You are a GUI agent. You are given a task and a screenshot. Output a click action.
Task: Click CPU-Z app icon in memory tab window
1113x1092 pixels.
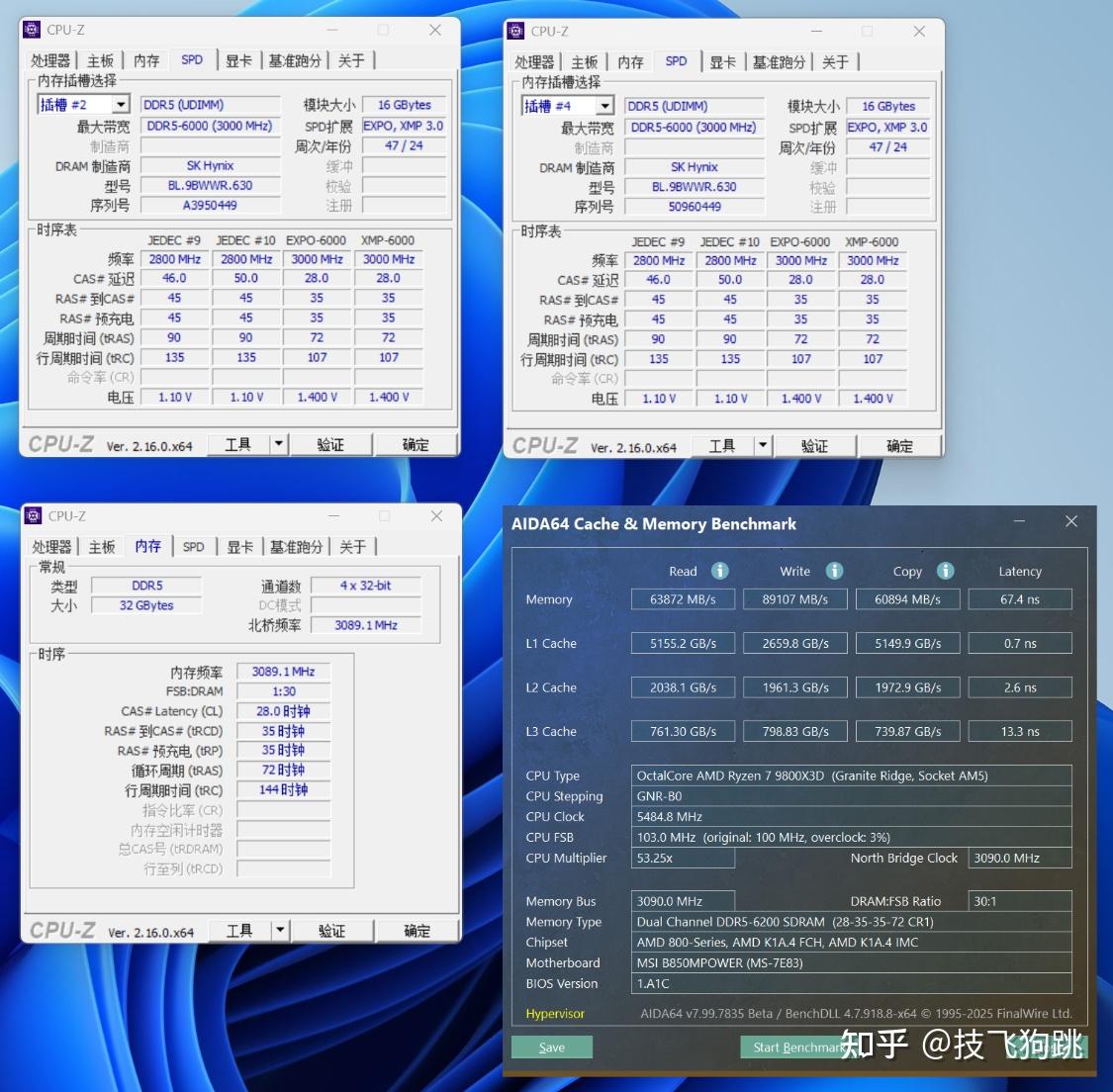[x=34, y=515]
